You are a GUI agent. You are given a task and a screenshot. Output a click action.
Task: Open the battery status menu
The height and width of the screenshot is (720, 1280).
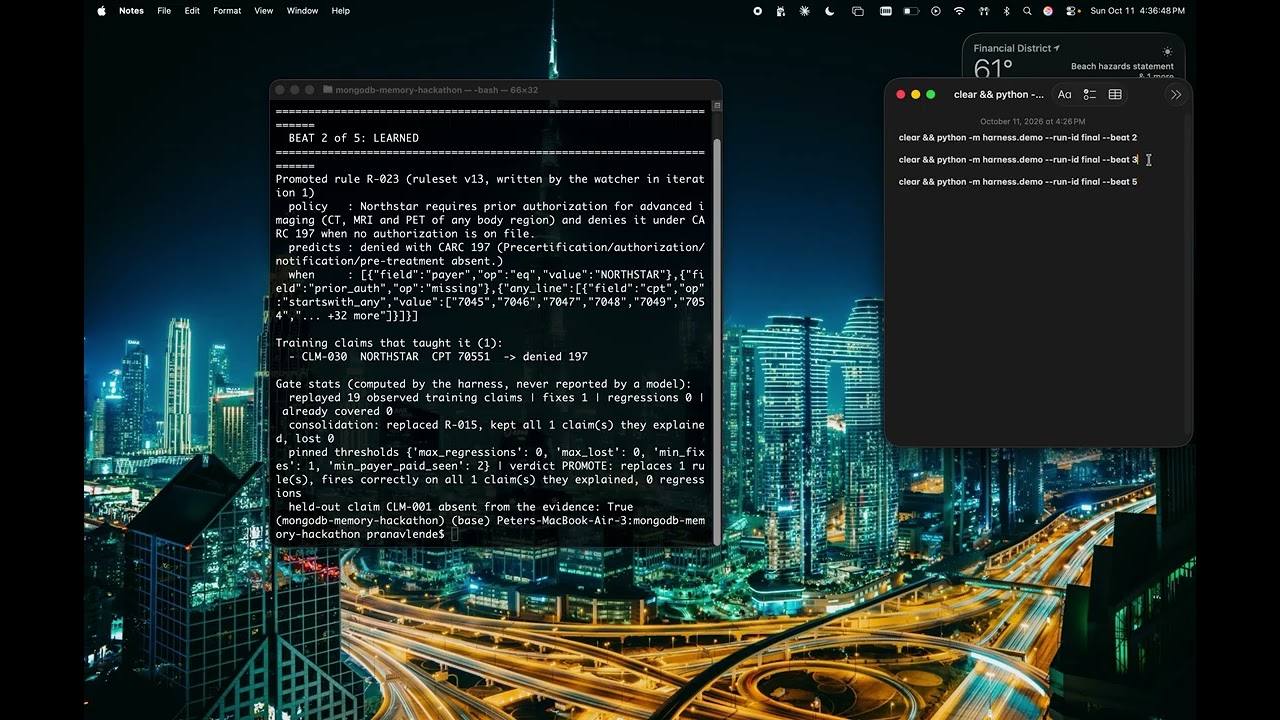911,11
